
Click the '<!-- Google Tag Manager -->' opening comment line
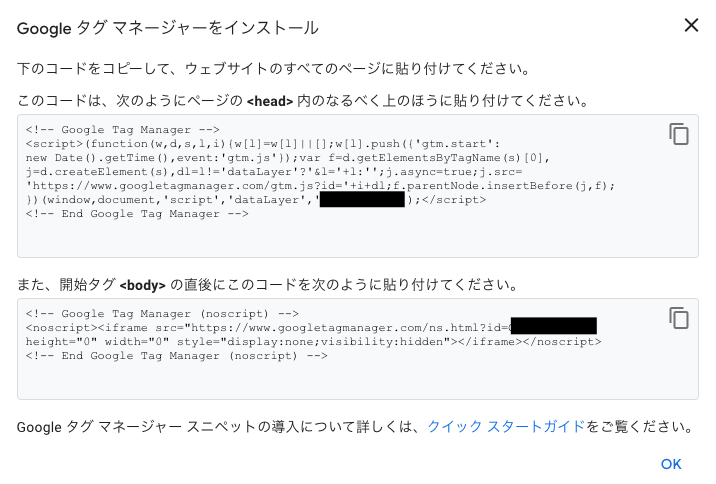coord(122,130)
